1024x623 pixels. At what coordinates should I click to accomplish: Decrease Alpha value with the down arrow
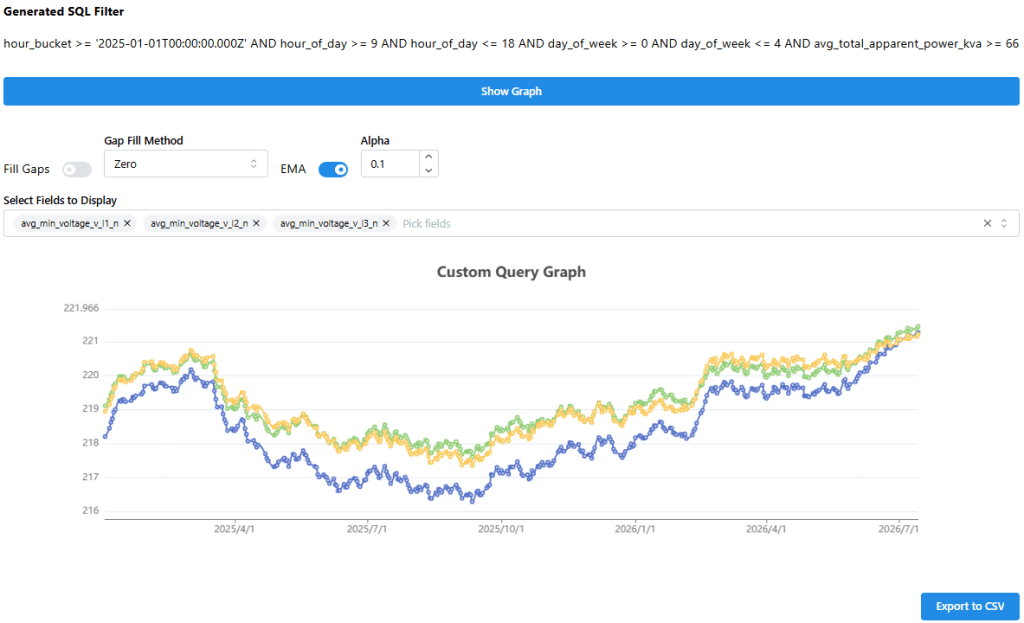(x=428, y=170)
